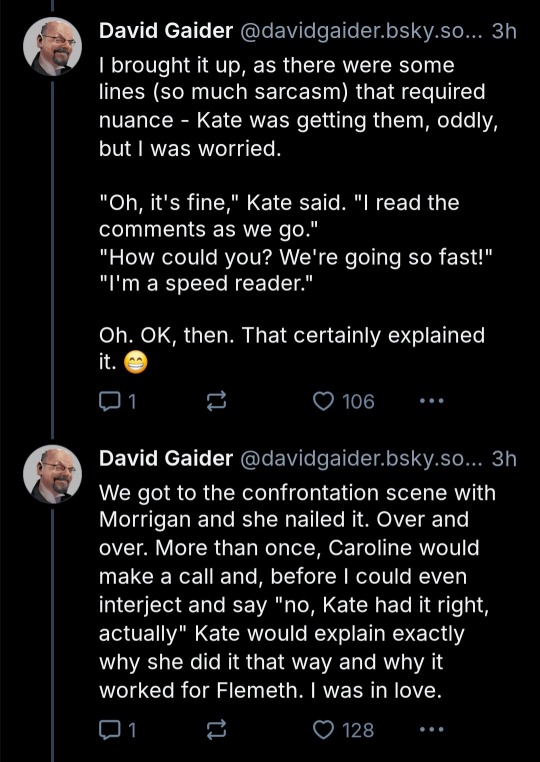The width and height of the screenshot is (540, 762).
Task: Open the 3h timestamp of the second post
Action: click(504, 458)
